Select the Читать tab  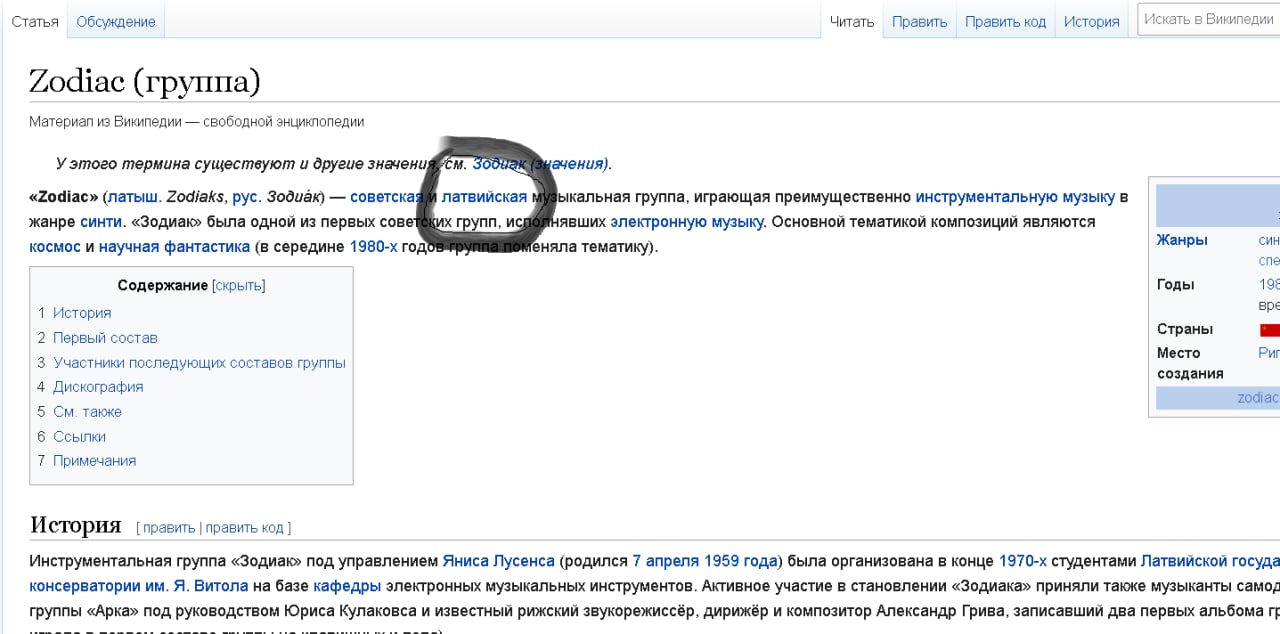click(852, 21)
